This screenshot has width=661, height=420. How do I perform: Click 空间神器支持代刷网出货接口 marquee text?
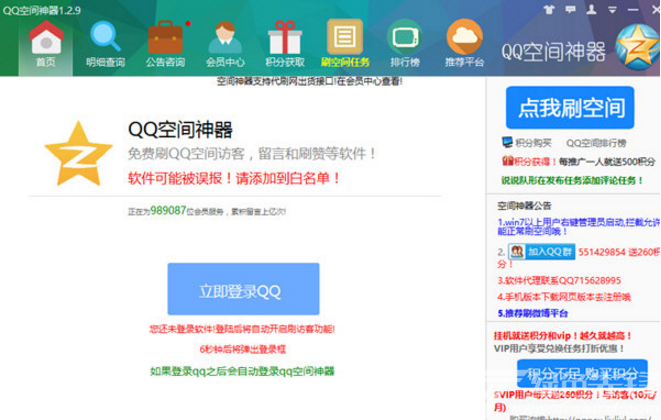pos(310,81)
